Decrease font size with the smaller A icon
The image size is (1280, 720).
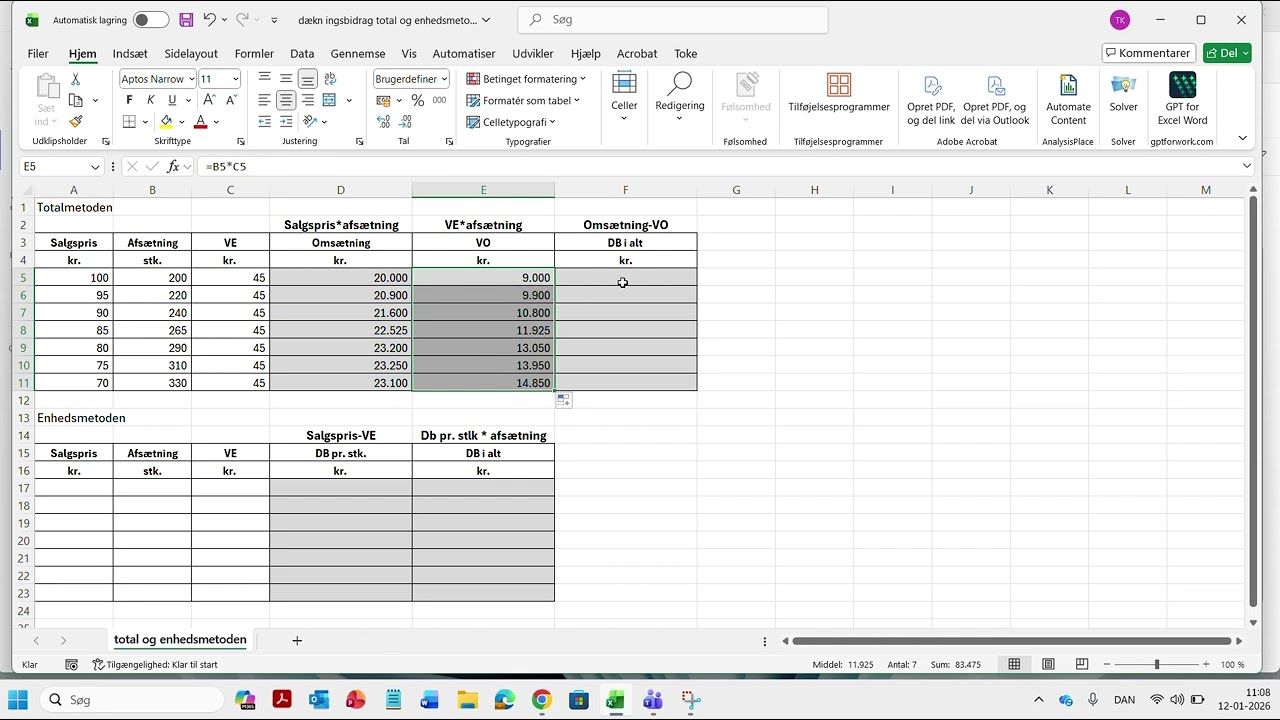[x=231, y=100]
